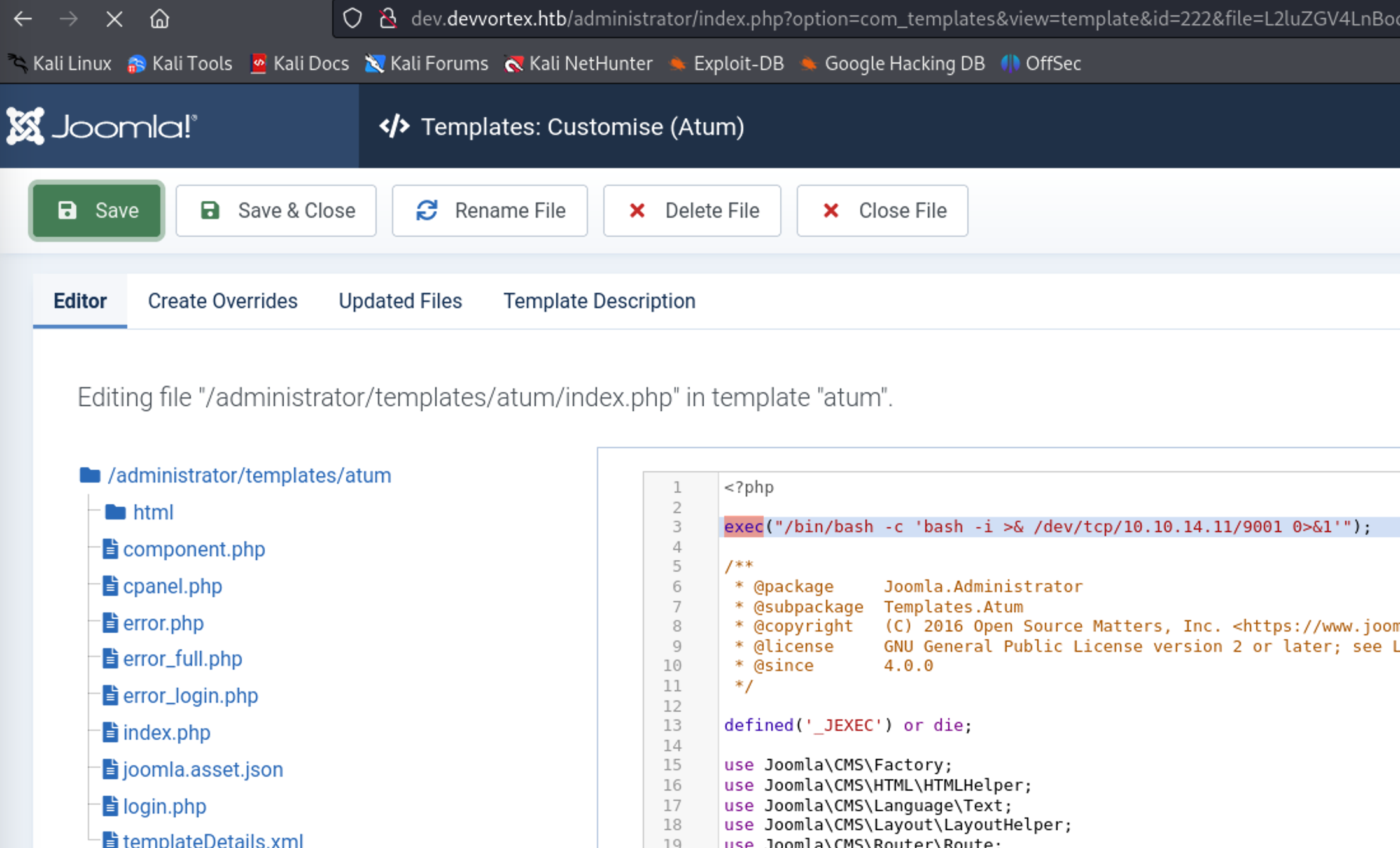Click the file icon next to login.php
Screen dimensions: 1400x848
point(111,806)
